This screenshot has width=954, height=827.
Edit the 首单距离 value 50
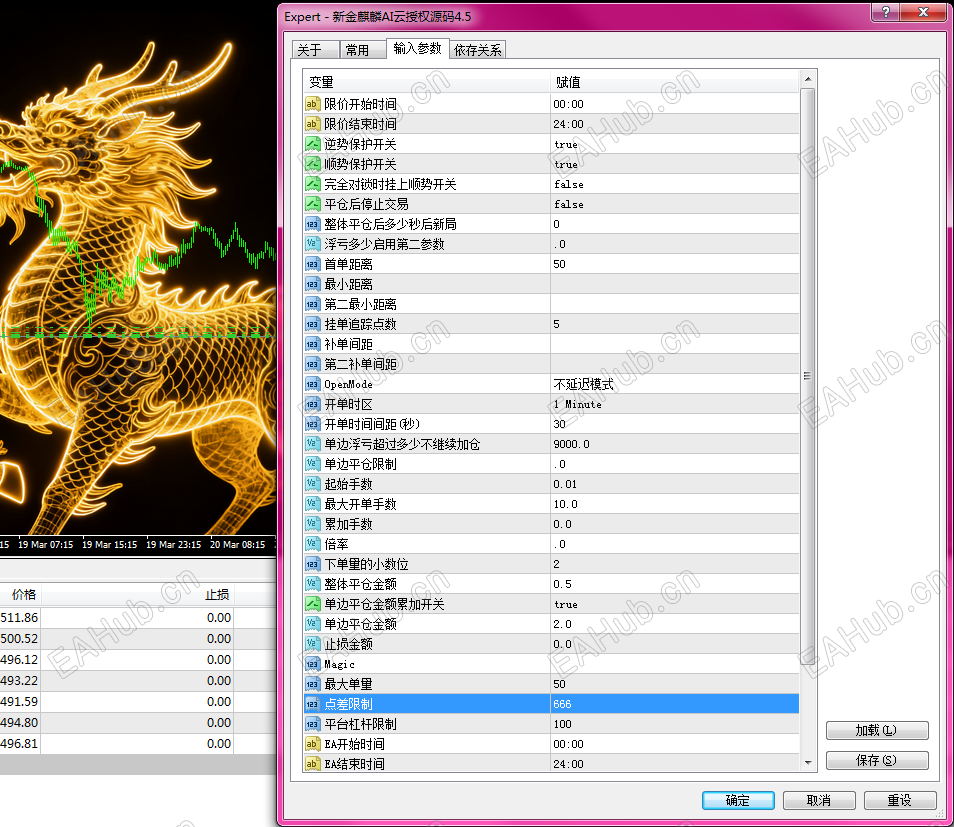click(x=675, y=264)
